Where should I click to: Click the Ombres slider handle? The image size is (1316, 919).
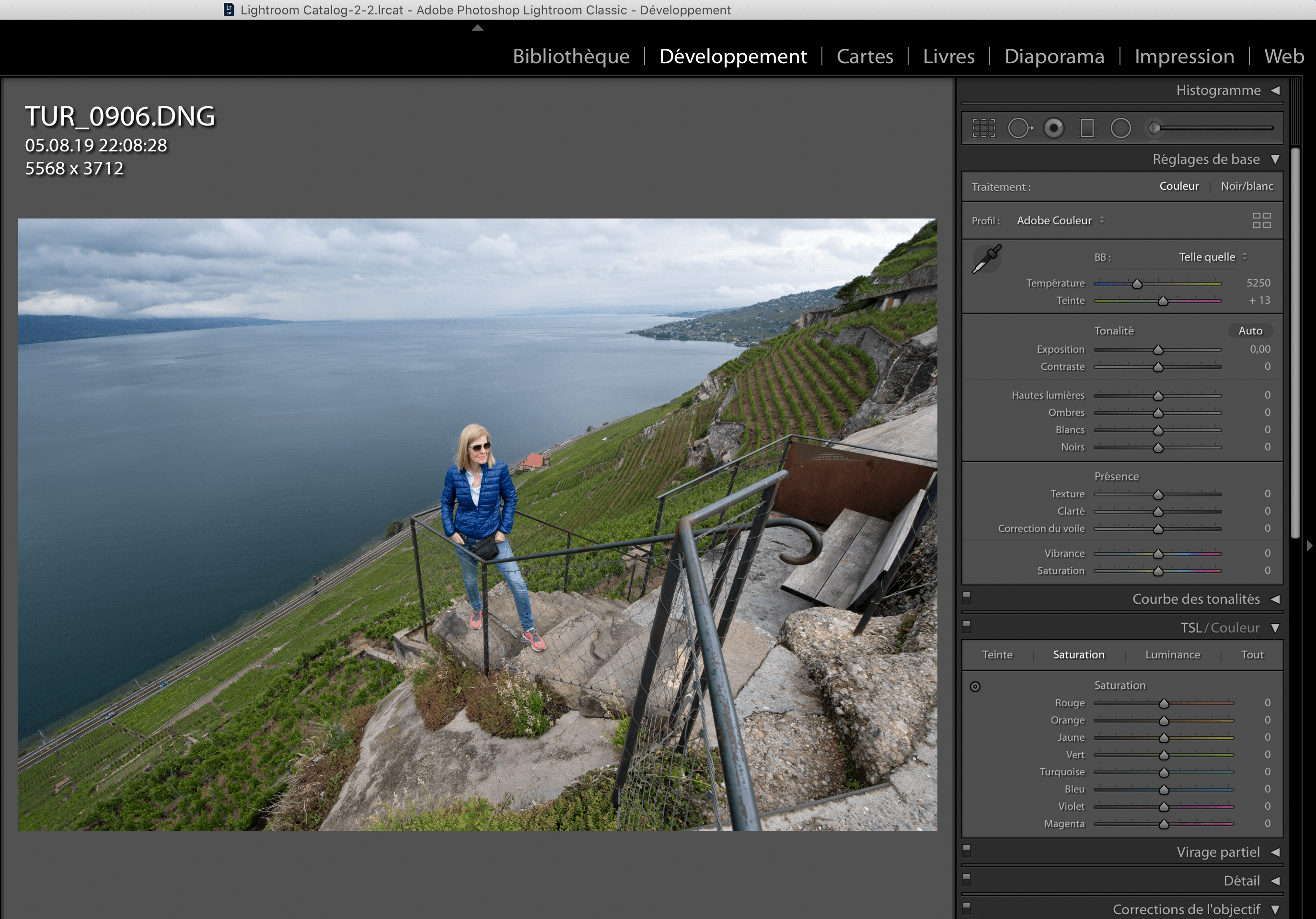[1158, 413]
